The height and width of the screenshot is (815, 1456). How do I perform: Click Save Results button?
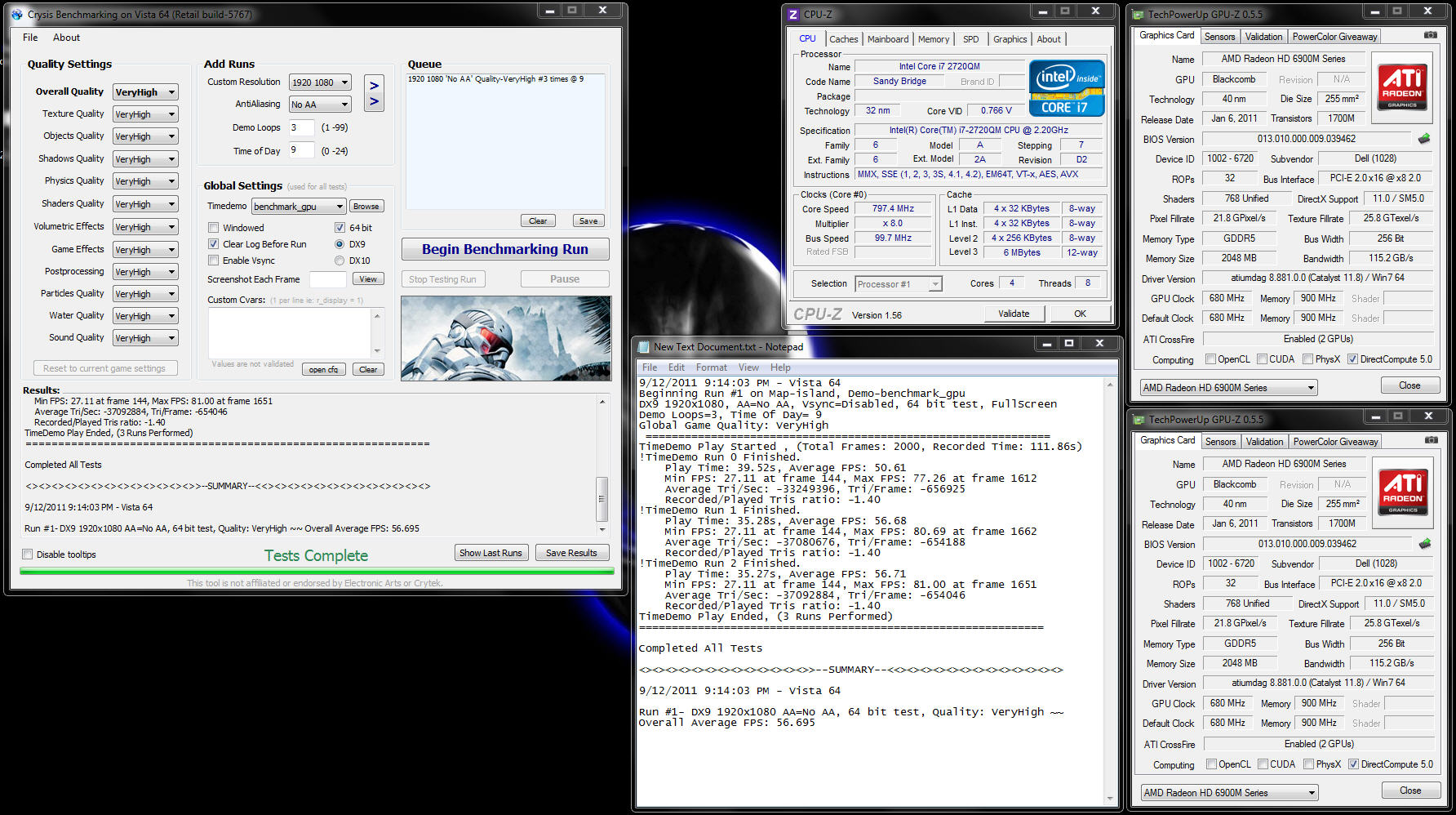[571, 553]
